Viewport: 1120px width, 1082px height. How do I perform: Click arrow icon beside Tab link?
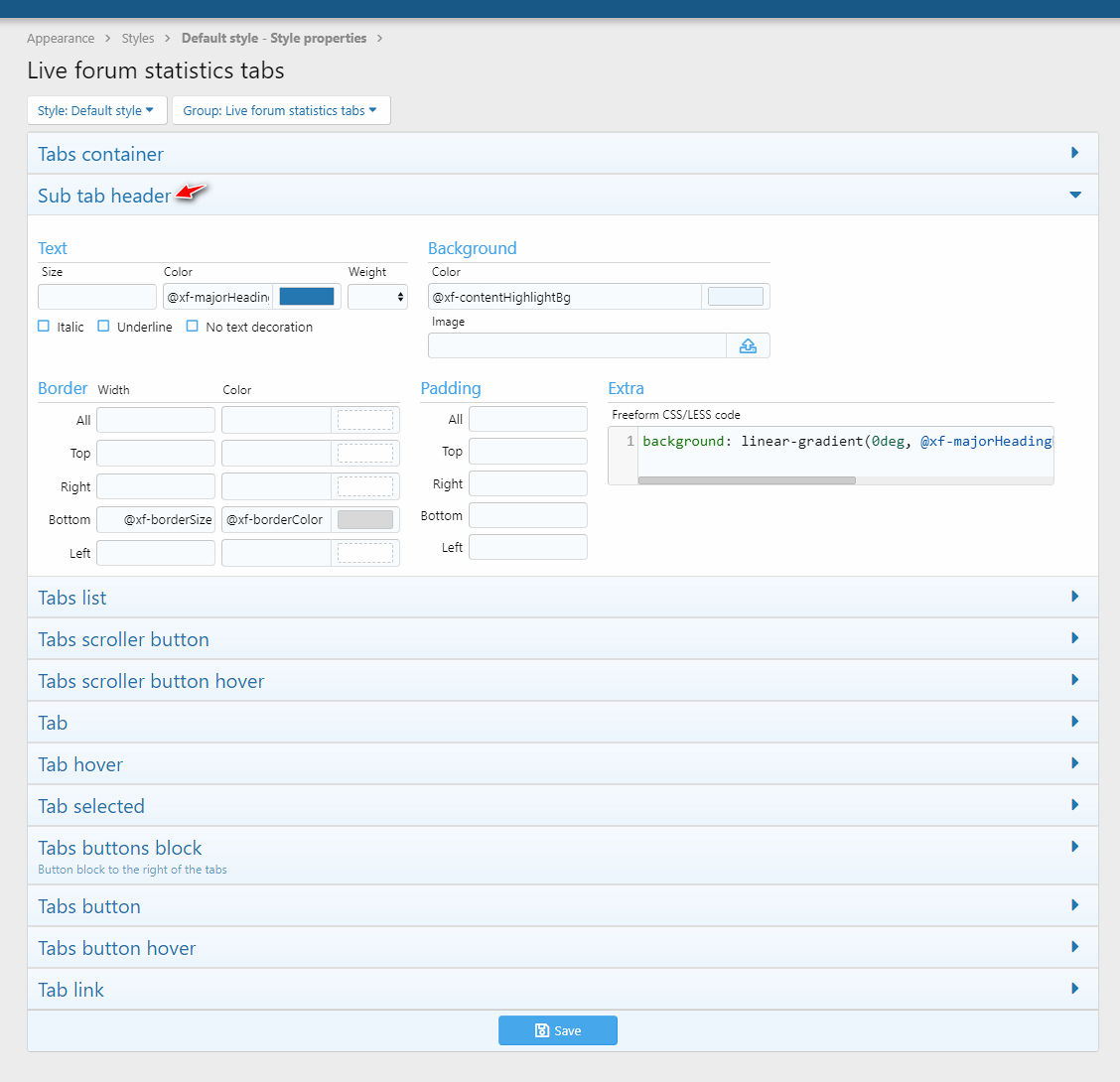point(1074,989)
